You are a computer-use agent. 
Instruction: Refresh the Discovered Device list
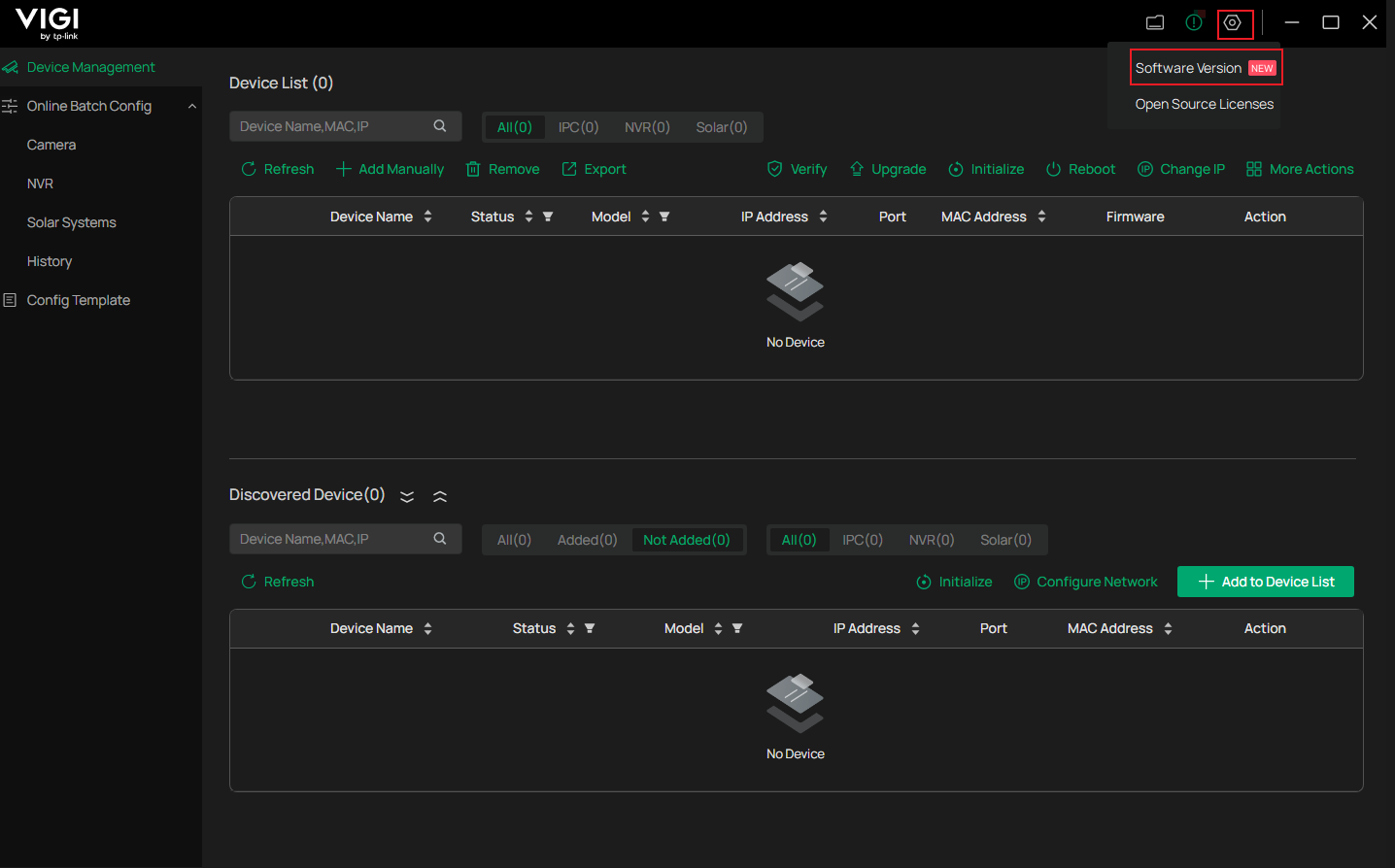(278, 582)
